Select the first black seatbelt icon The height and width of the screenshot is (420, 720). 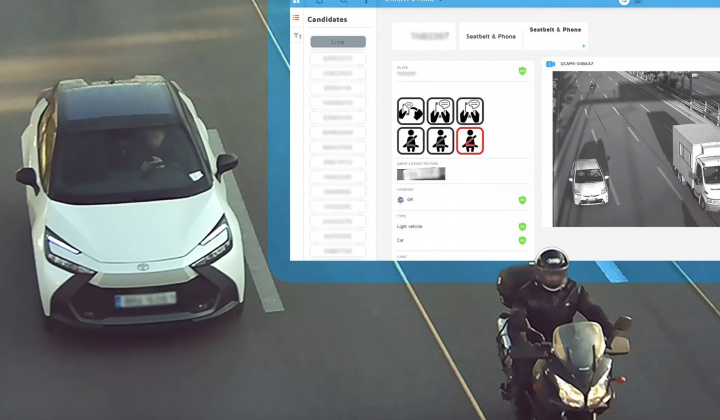click(x=411, y=141)
